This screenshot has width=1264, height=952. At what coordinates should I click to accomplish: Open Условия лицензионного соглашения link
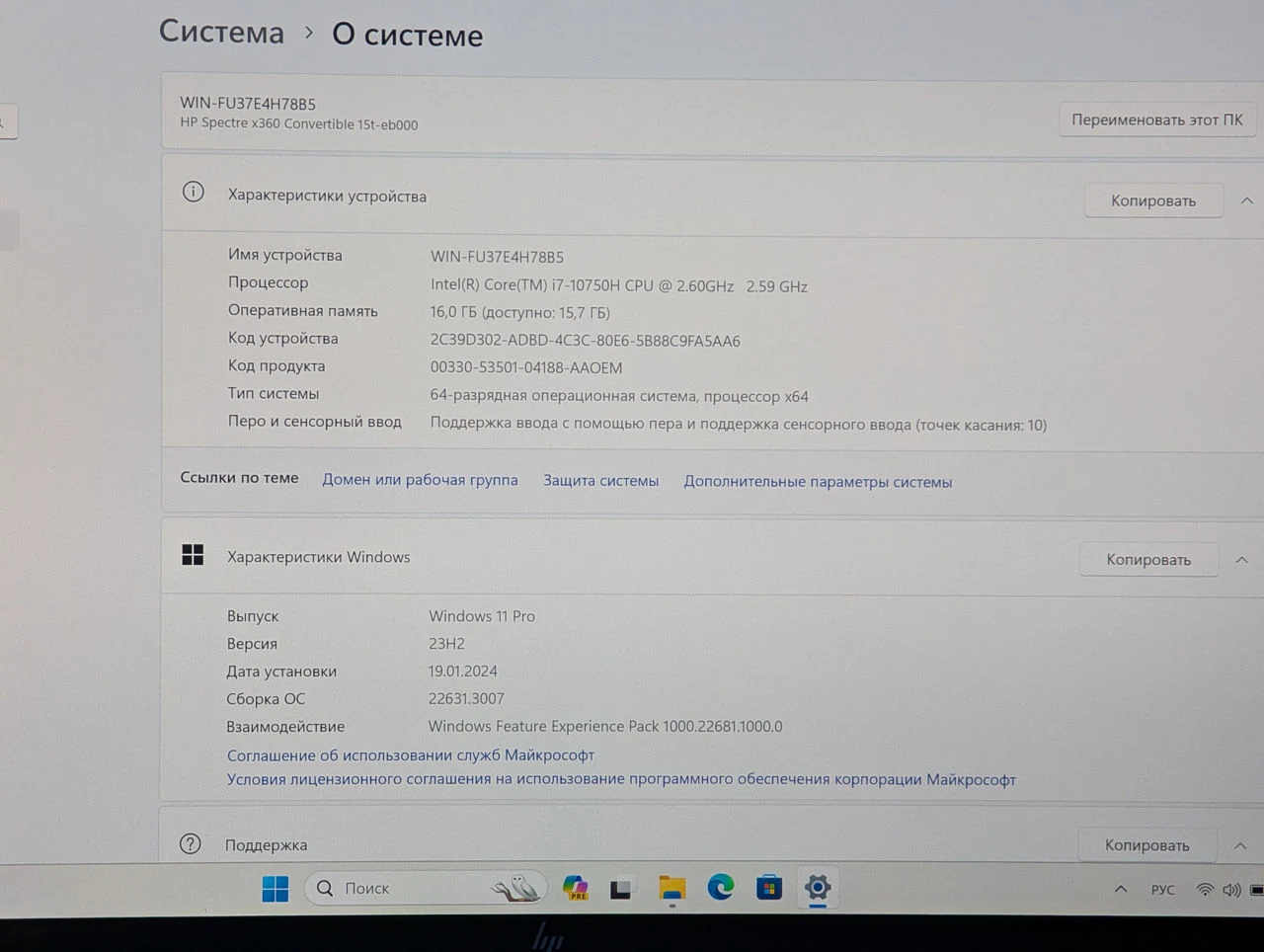(x=621, y=779)
